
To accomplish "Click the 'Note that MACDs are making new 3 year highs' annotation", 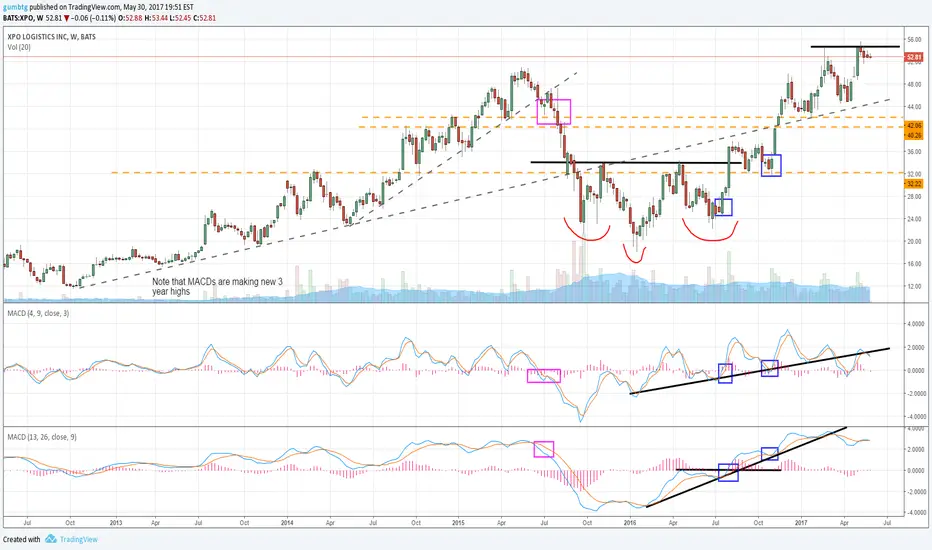I will coord(217,287).
